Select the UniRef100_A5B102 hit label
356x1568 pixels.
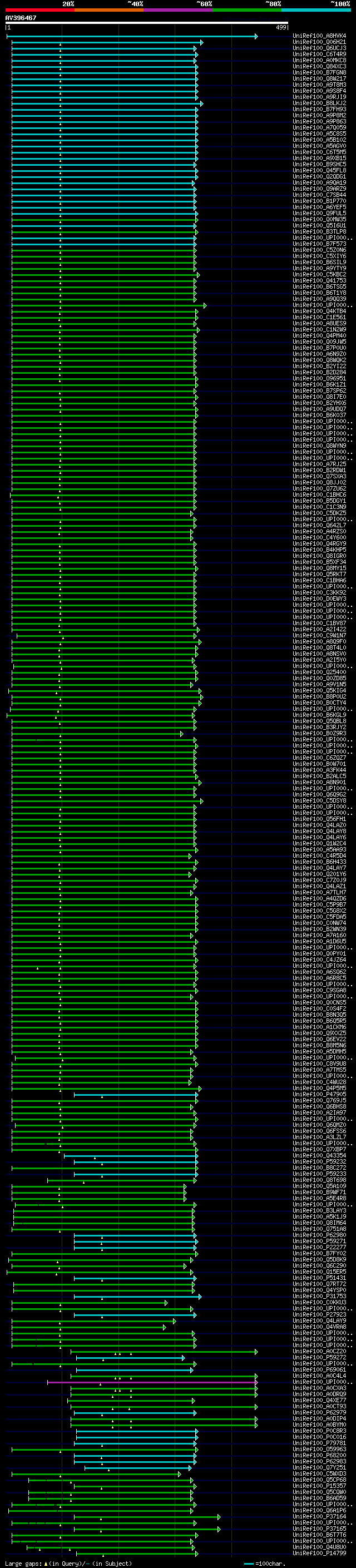tap(319, 140)
